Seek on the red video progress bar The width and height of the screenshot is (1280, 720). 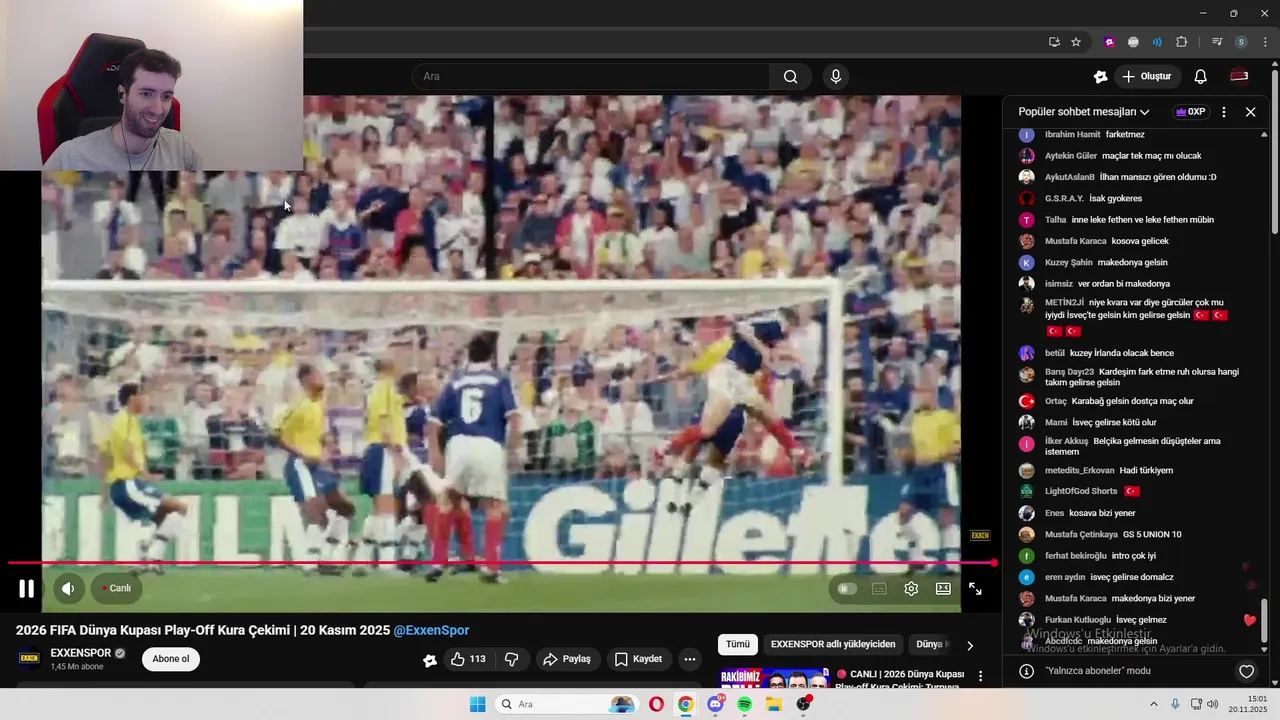[500, 563]
